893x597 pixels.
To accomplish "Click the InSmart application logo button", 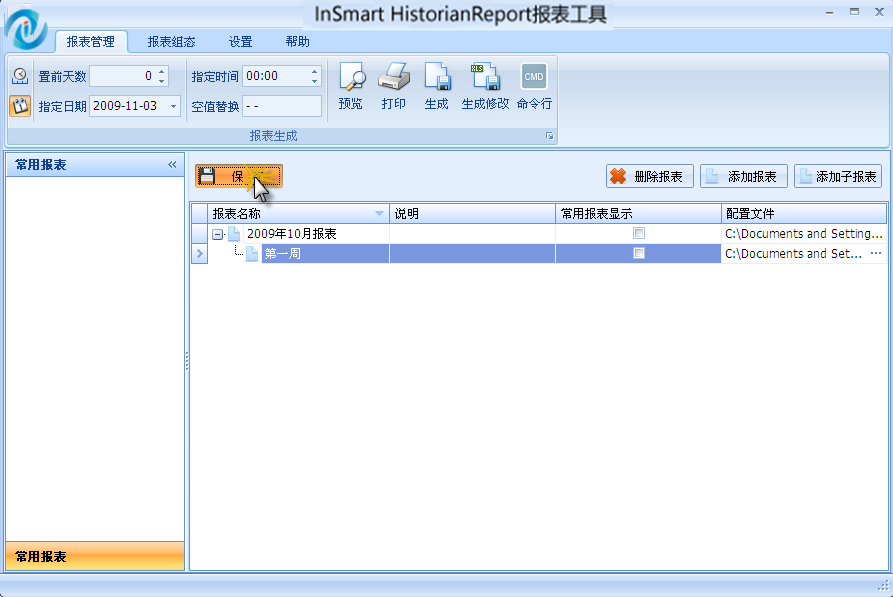I will [26, 28].
